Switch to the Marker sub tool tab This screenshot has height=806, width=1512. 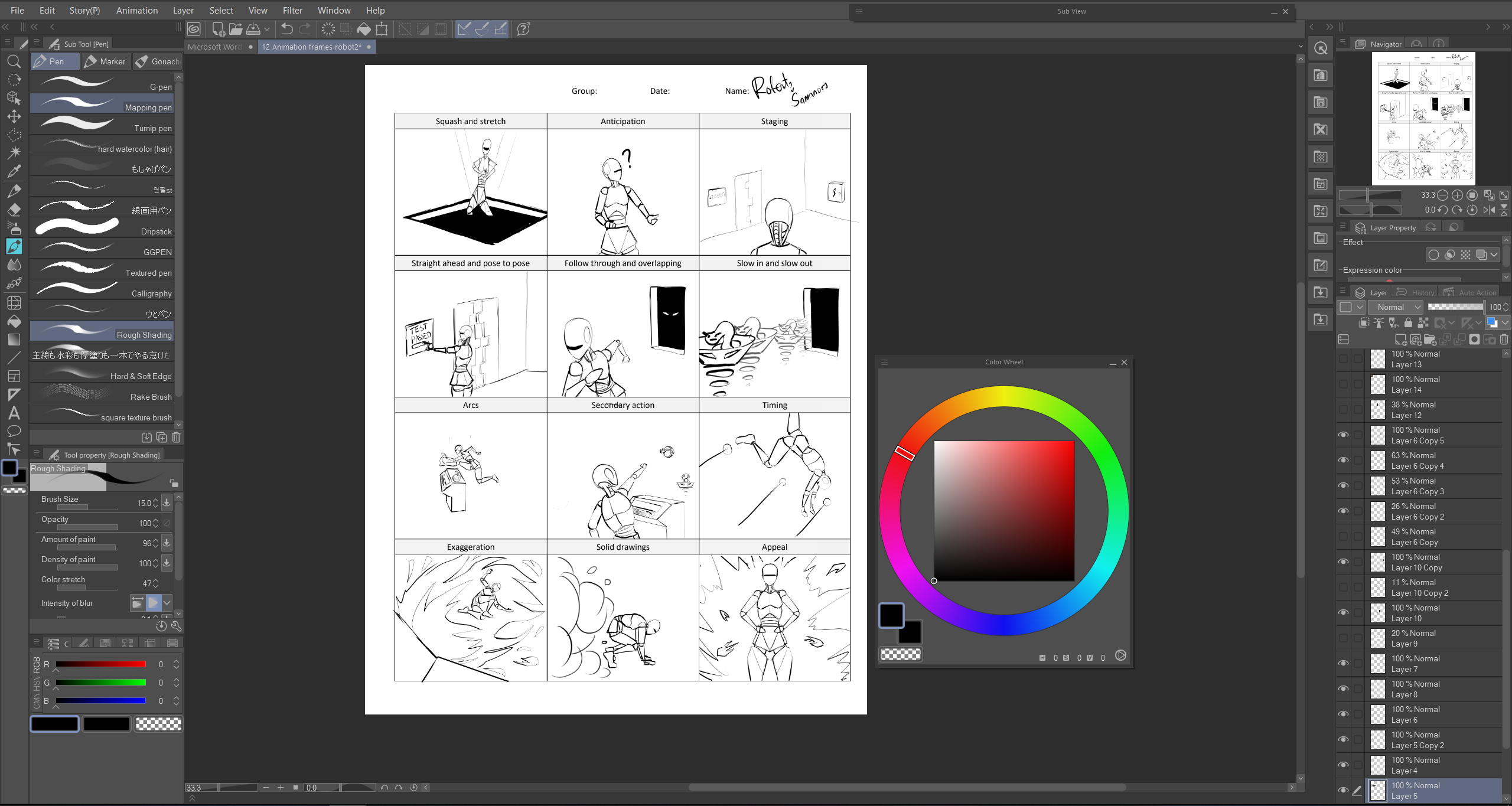105,61
